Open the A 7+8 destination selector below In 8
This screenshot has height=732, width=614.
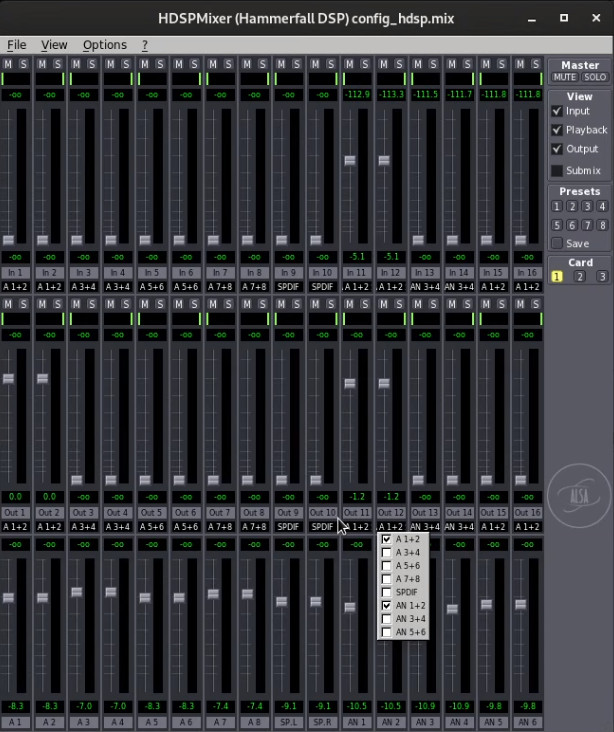[x=254, y=287]
